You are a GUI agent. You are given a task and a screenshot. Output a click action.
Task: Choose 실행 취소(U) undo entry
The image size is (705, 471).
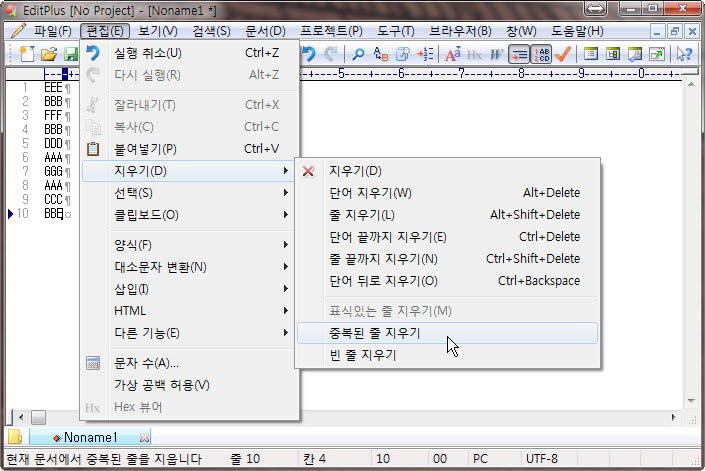(x=190, y=53)
